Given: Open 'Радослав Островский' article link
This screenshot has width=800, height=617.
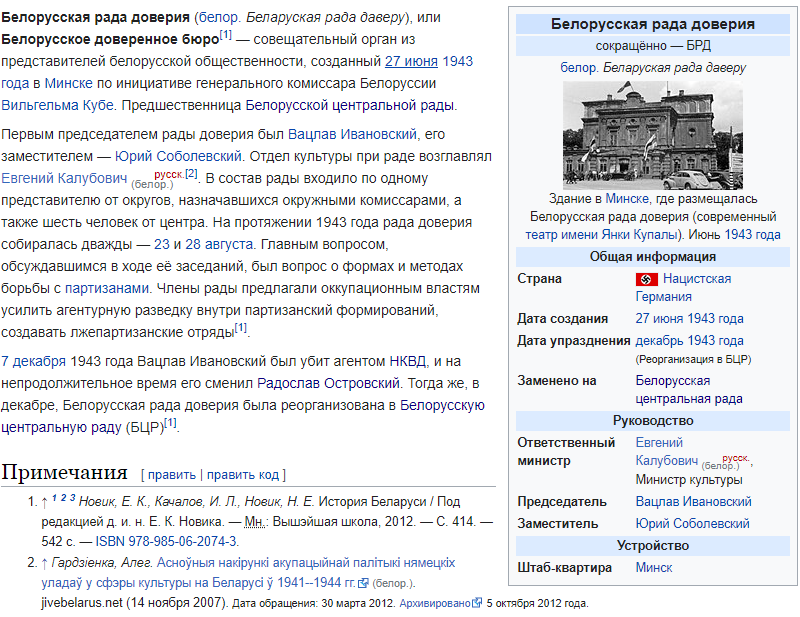Looking at the screenshot, I should pyautogui.click(x=328, y=383).
